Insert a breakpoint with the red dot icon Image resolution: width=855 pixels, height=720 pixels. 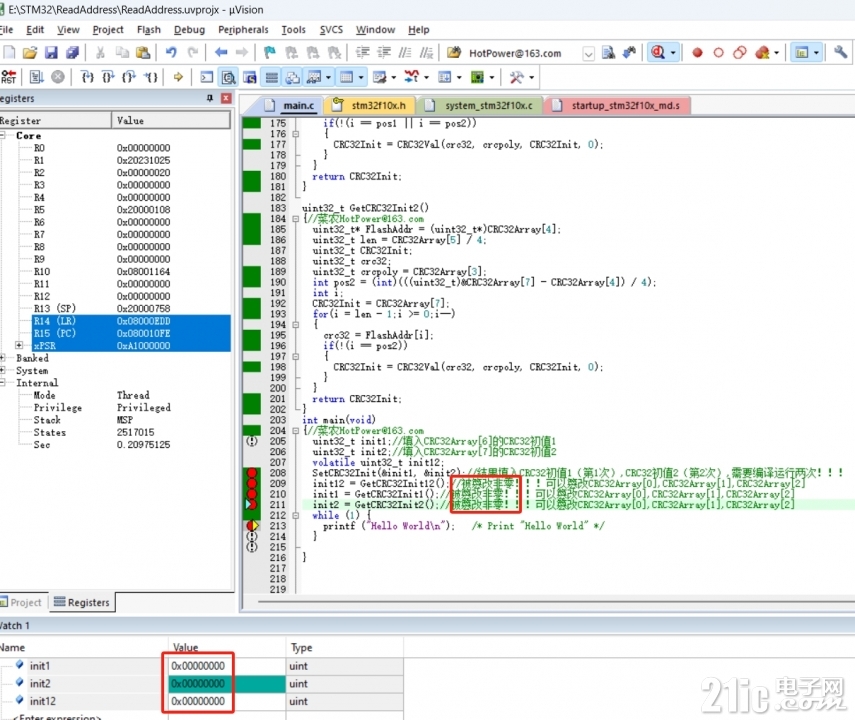coord(697,52)
